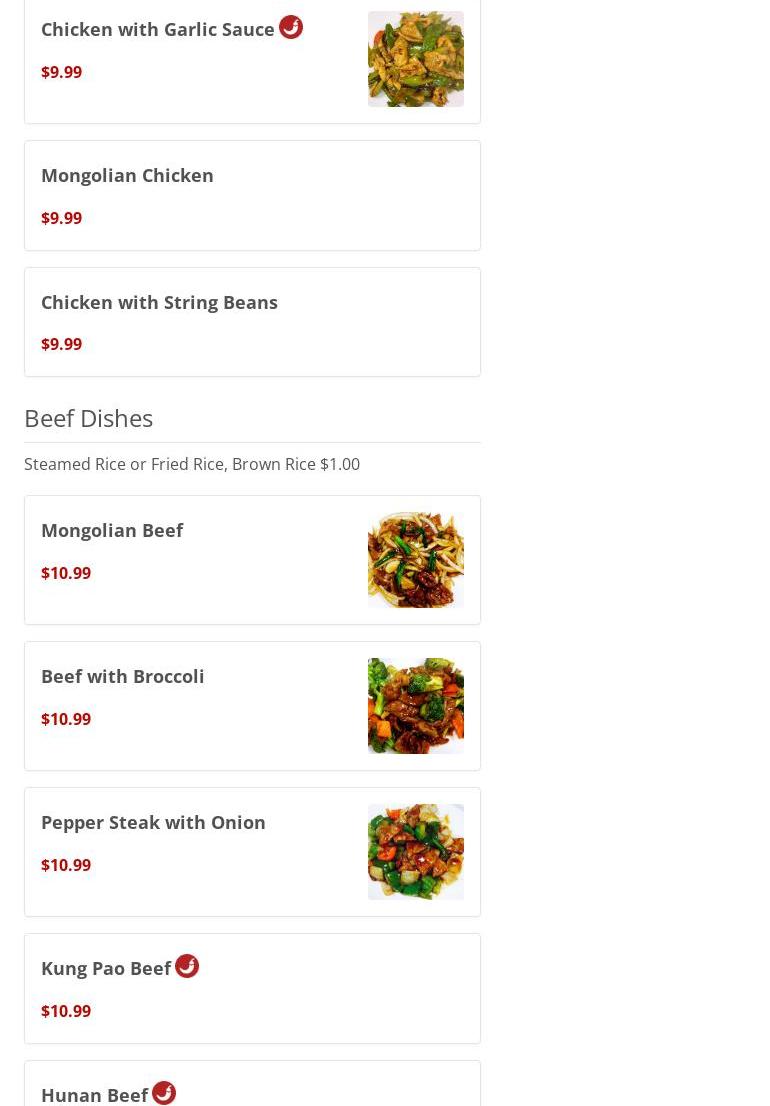Click the $9.99 price under Mongolian Chicken
Screen dimensions: 770x1106
[61, 218]
